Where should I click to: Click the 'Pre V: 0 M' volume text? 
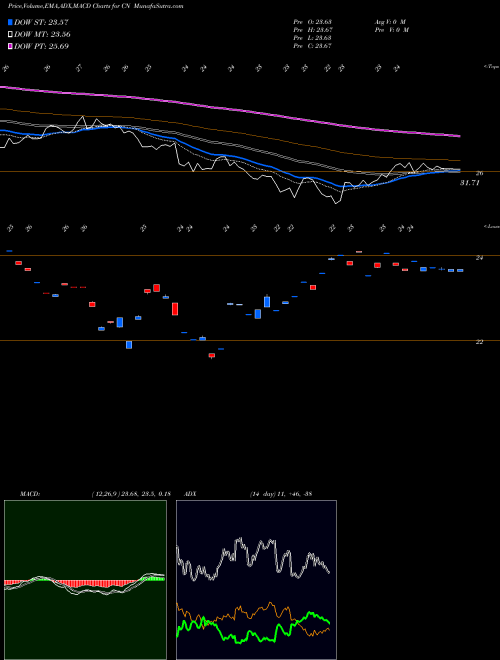coord(393,30)
